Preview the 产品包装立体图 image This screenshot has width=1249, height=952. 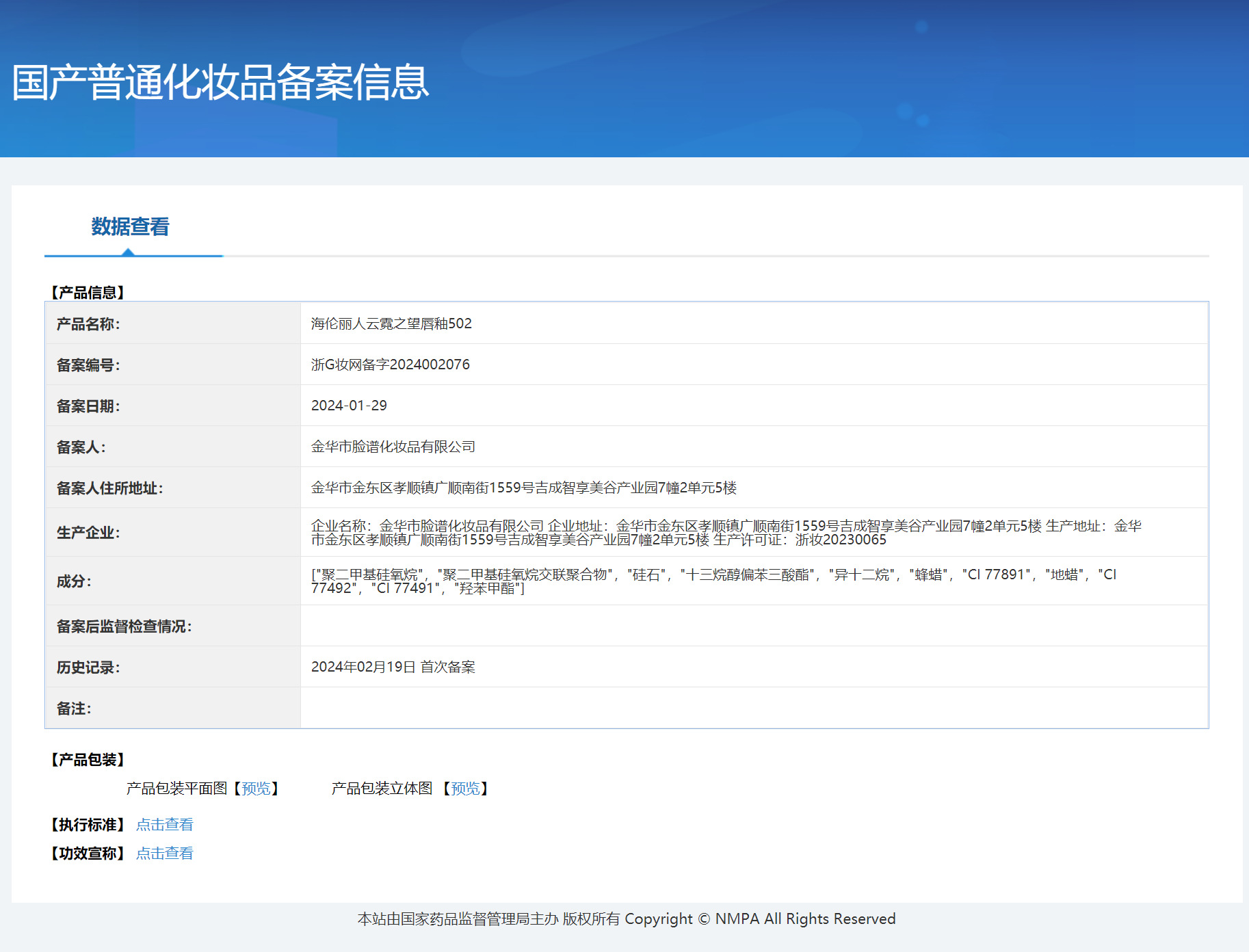(466, 789)
